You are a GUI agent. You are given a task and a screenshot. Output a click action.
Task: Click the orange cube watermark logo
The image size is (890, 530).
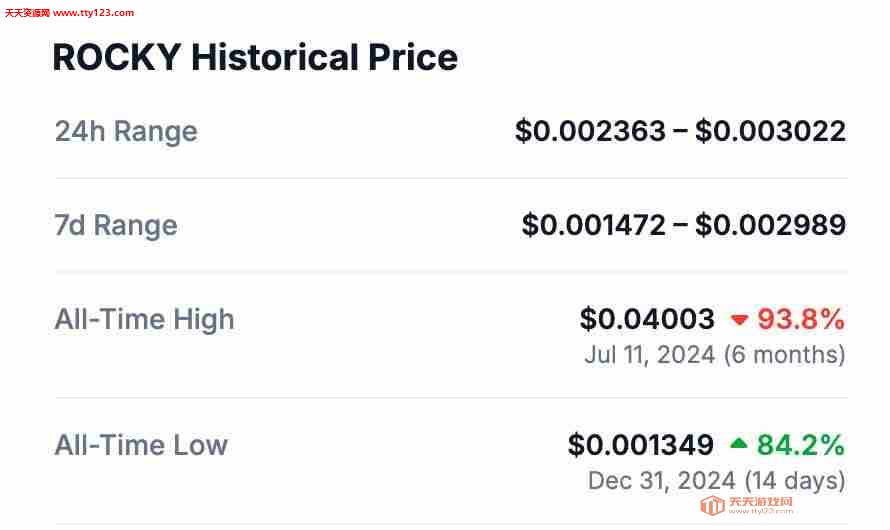pos(712,505)
